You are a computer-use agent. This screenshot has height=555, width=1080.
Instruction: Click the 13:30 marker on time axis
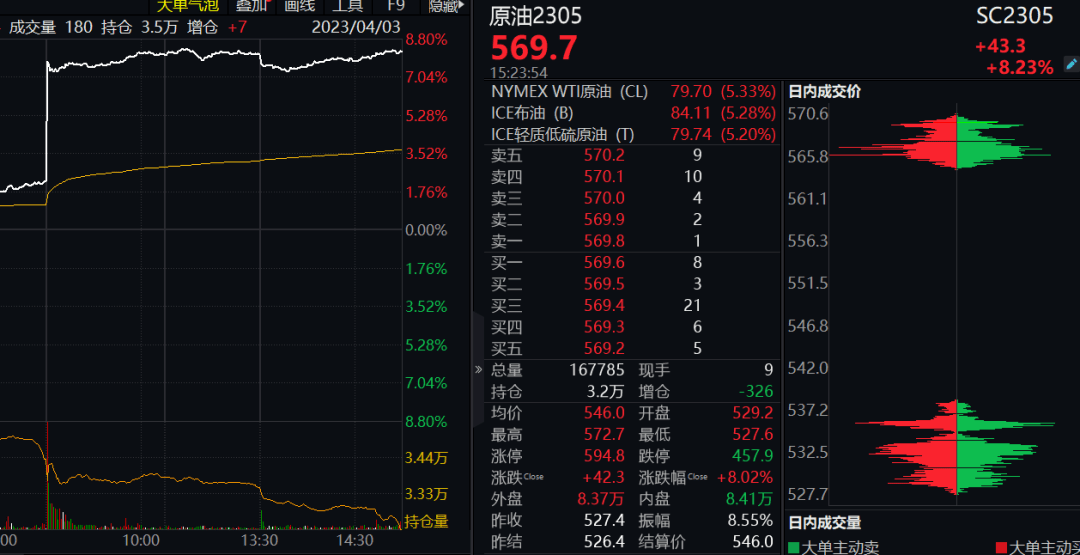pos(260,540)
